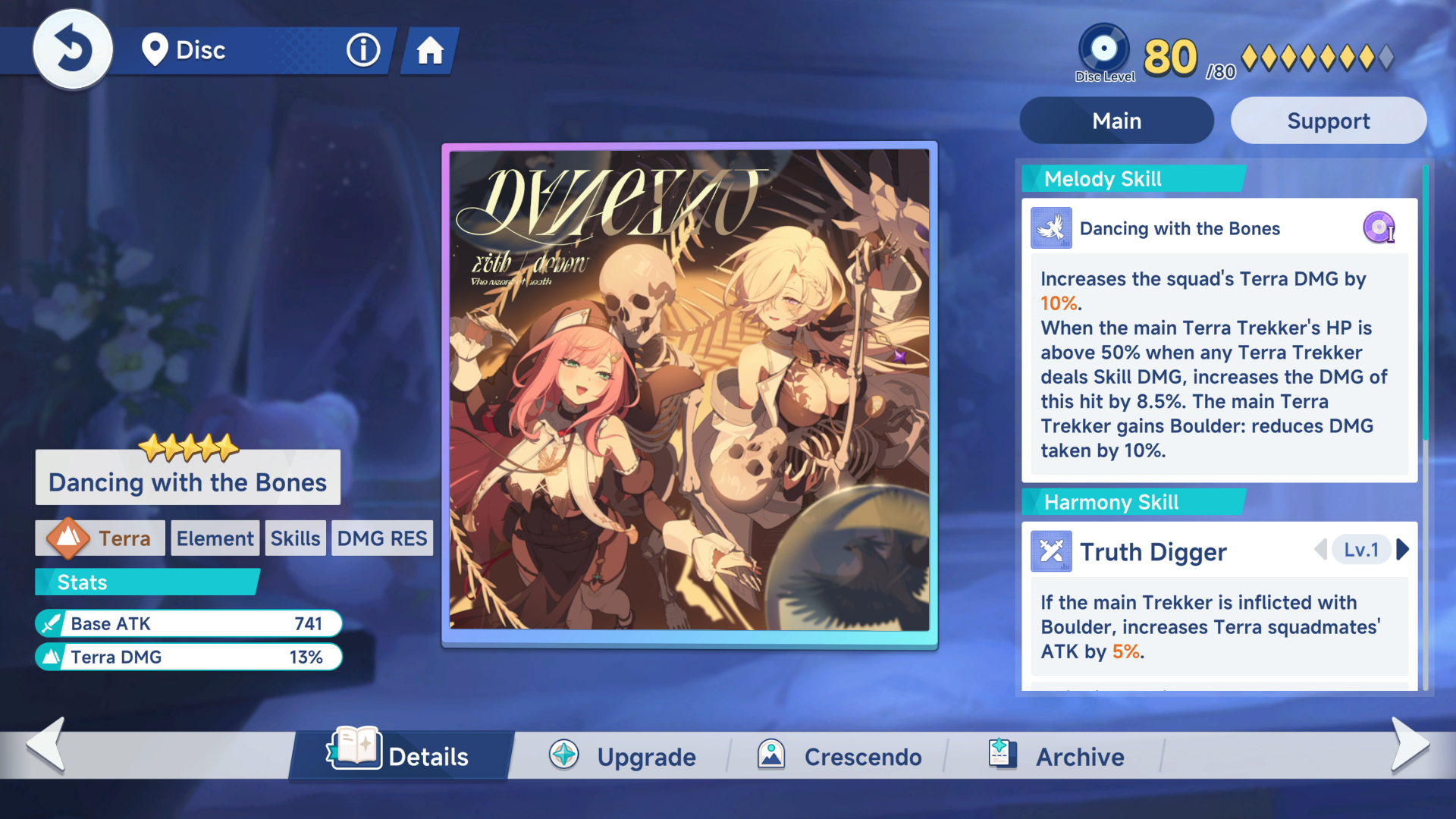
Task: Click the purple disc icon in Melody Skill
Action: pyautogui.click(x=1379, y=227)
